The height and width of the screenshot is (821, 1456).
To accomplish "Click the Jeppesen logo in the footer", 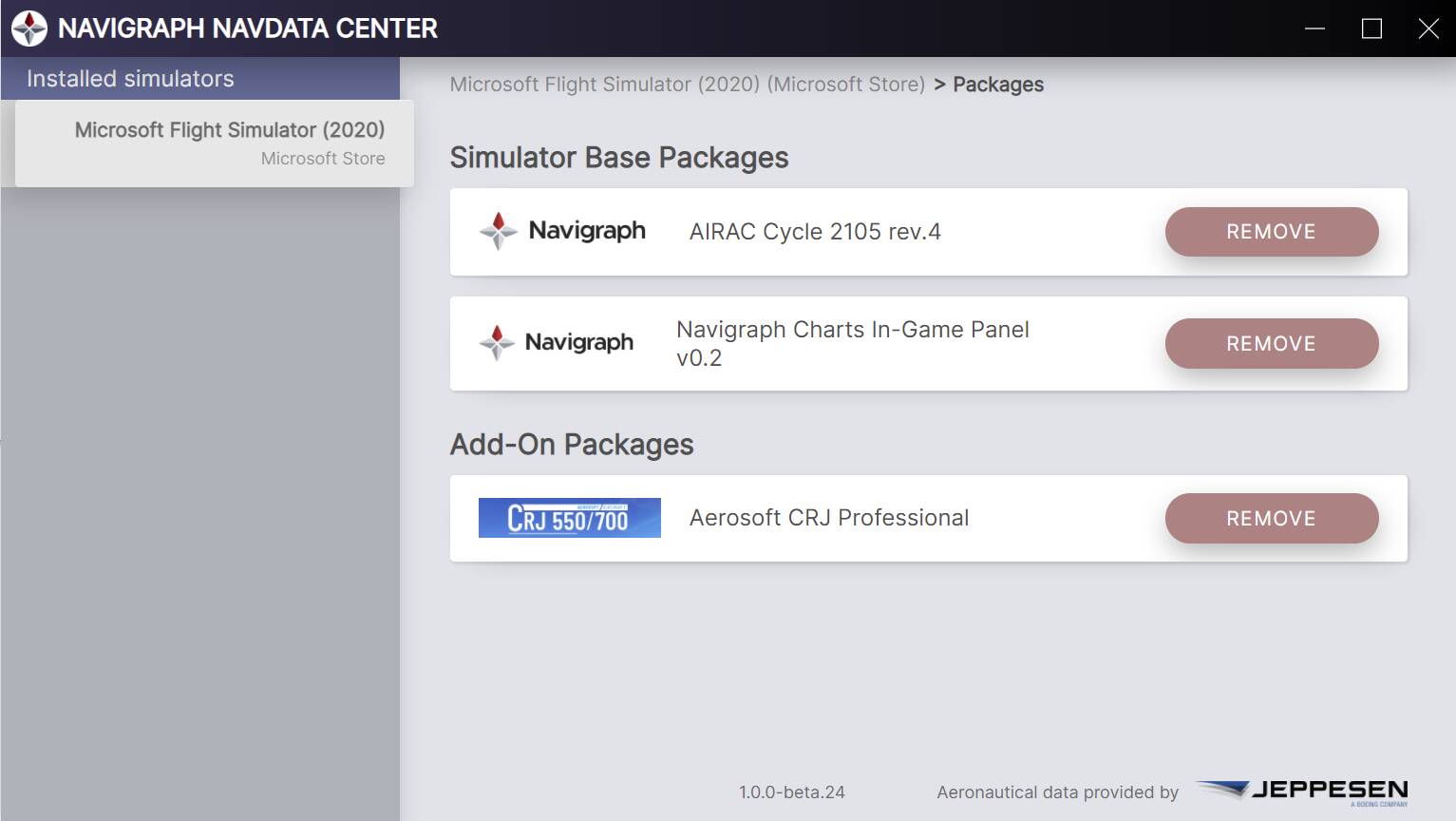I will coord(1301,792).
